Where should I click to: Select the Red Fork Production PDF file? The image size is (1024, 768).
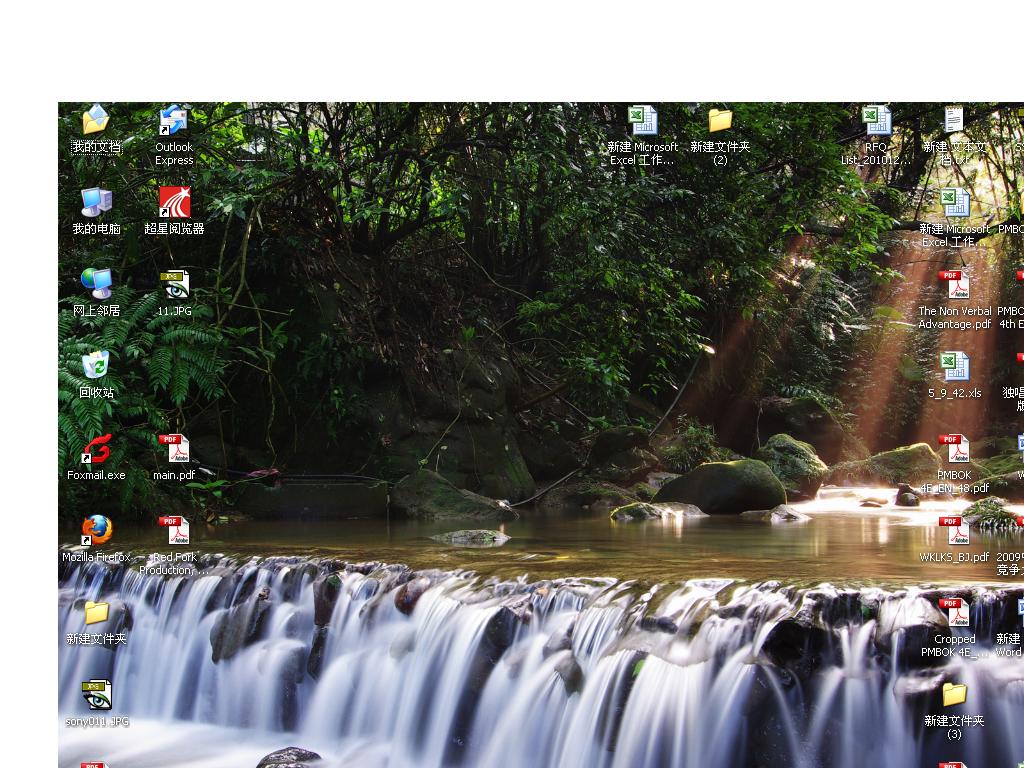(x=174, y=531)
